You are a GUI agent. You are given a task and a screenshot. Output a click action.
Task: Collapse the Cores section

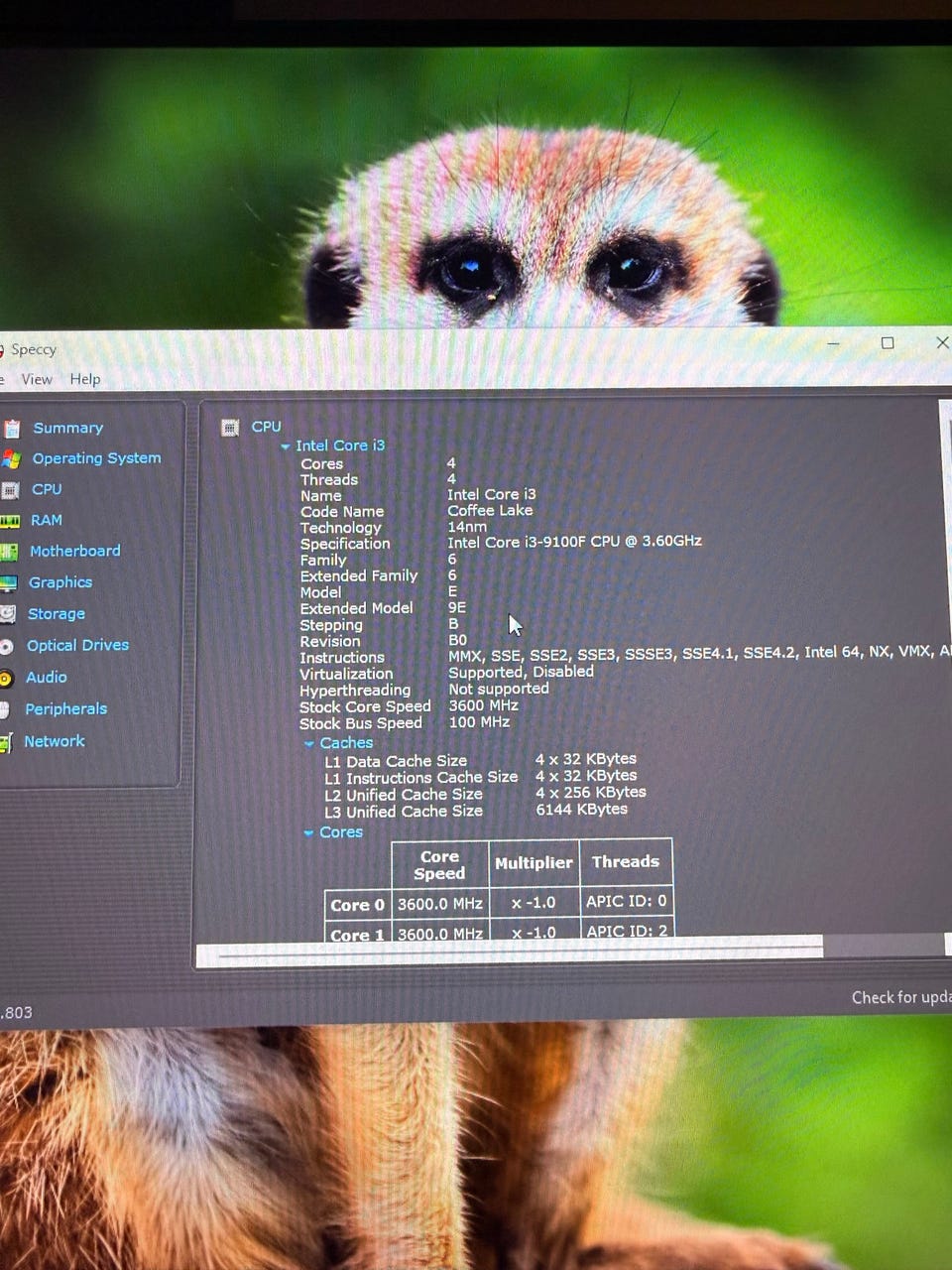[x=308, y=832]
